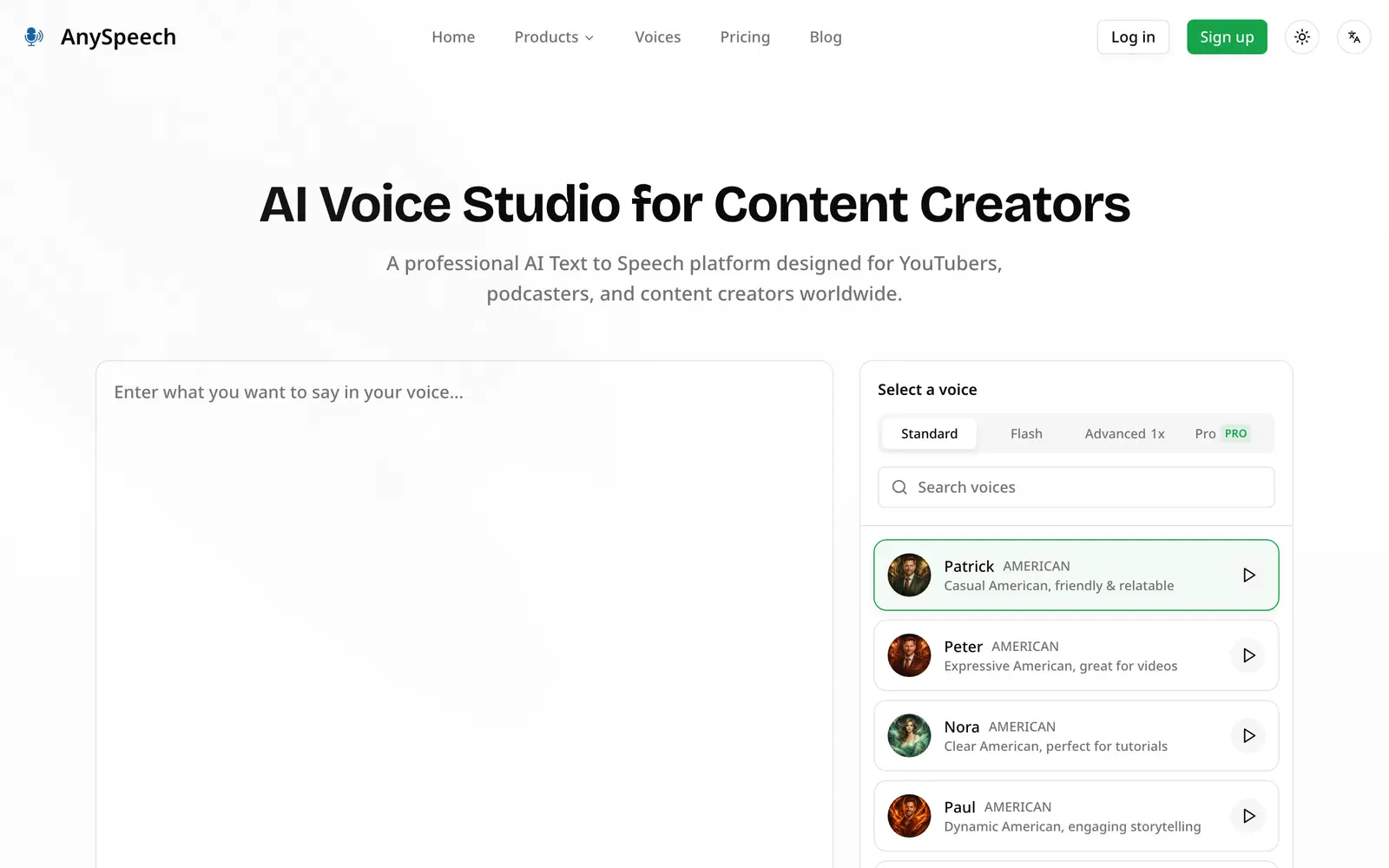This screenshot has height=868, width=1389.
Task: Toggle the light/dark theme sun icon
Action: (x=1301, y=36)
